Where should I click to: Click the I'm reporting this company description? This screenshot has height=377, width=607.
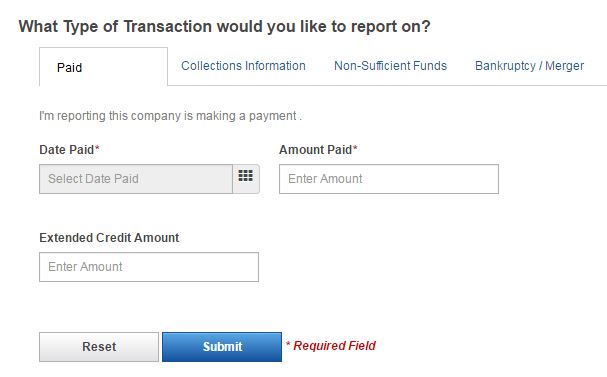click(170, 116)
